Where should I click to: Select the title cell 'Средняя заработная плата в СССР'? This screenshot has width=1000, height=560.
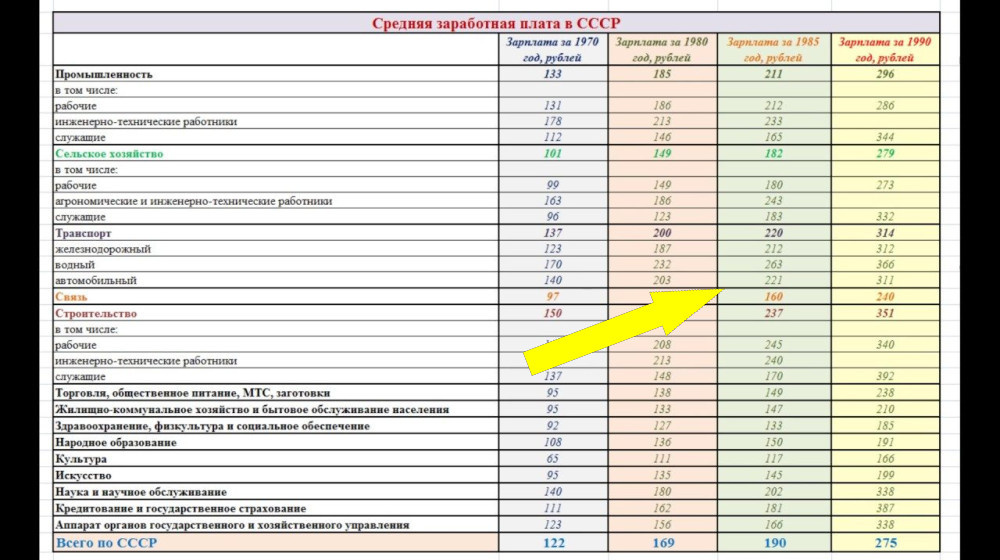pos(496,24)
